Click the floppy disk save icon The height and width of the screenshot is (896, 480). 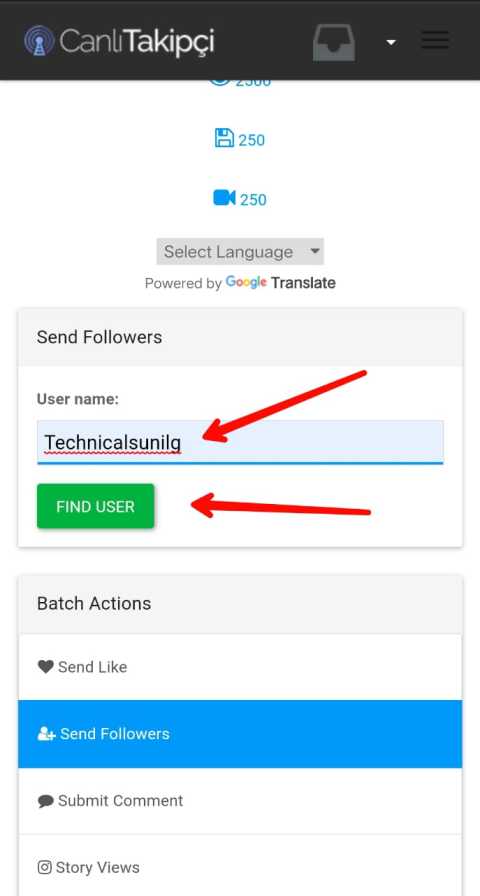[225, 138]
